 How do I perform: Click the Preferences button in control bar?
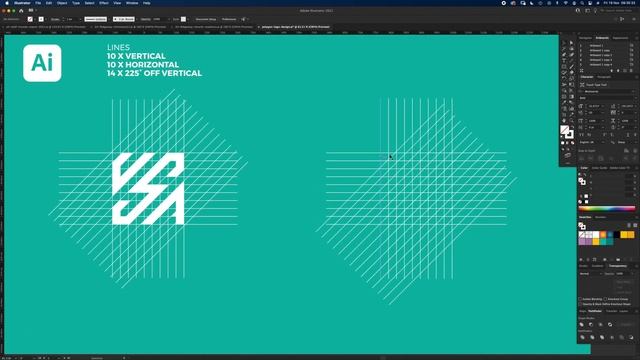tap(229, 19)
